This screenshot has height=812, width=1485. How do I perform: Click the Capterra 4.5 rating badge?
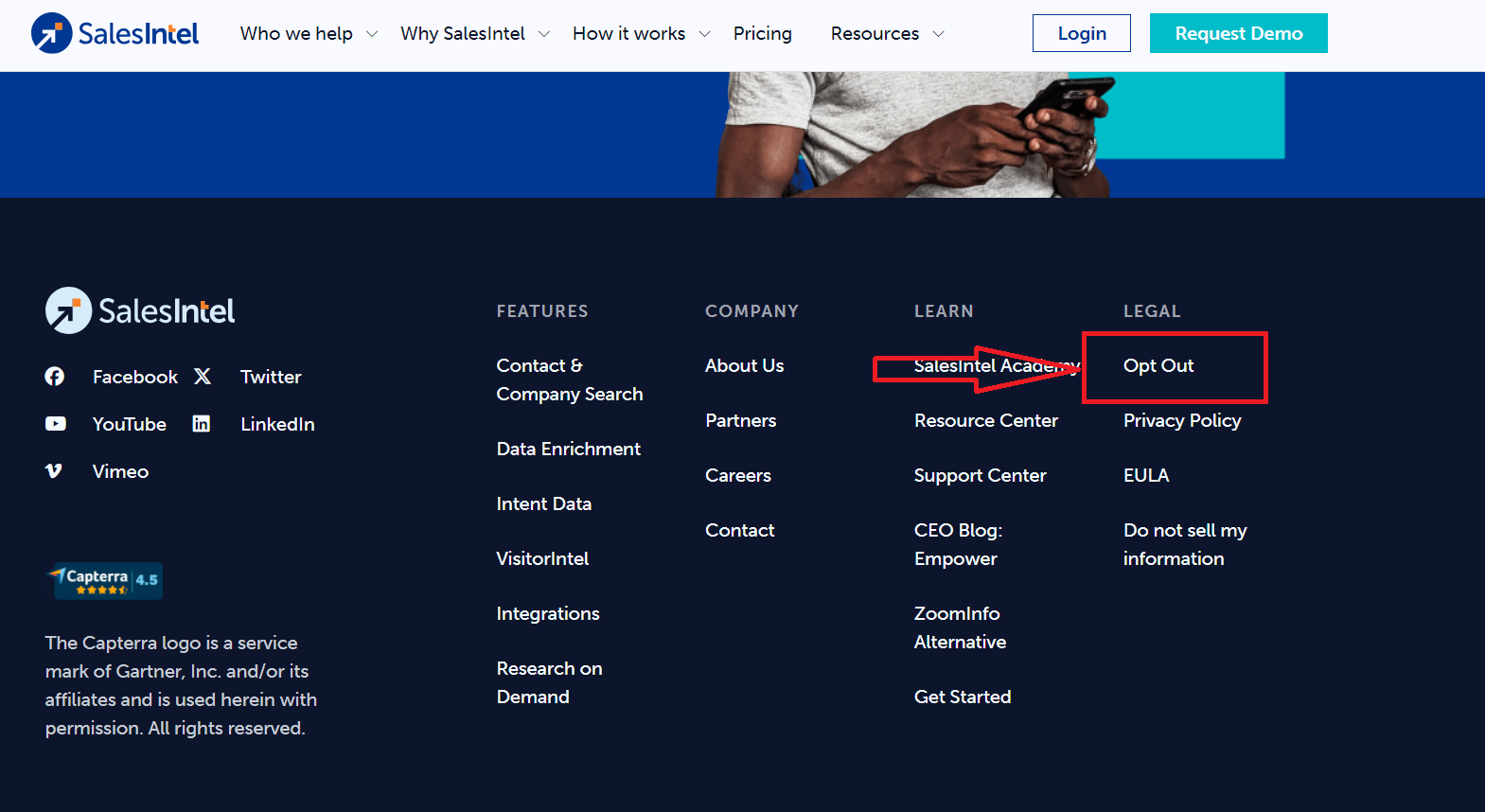pyautogui.click(x=106, y=580)
